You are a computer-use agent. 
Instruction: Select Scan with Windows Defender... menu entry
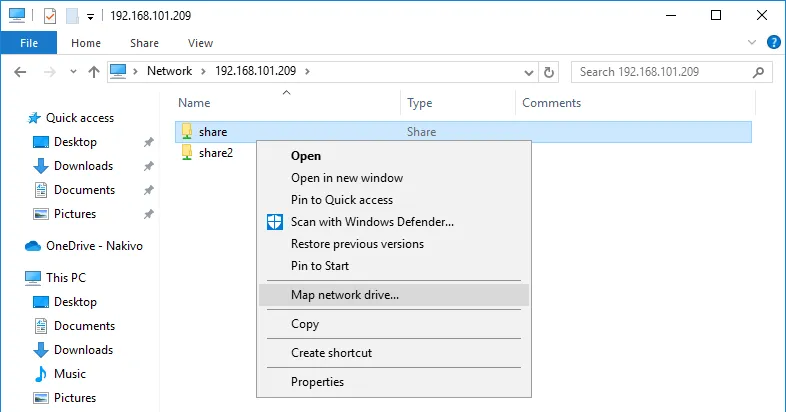click(x=372, y=222)
